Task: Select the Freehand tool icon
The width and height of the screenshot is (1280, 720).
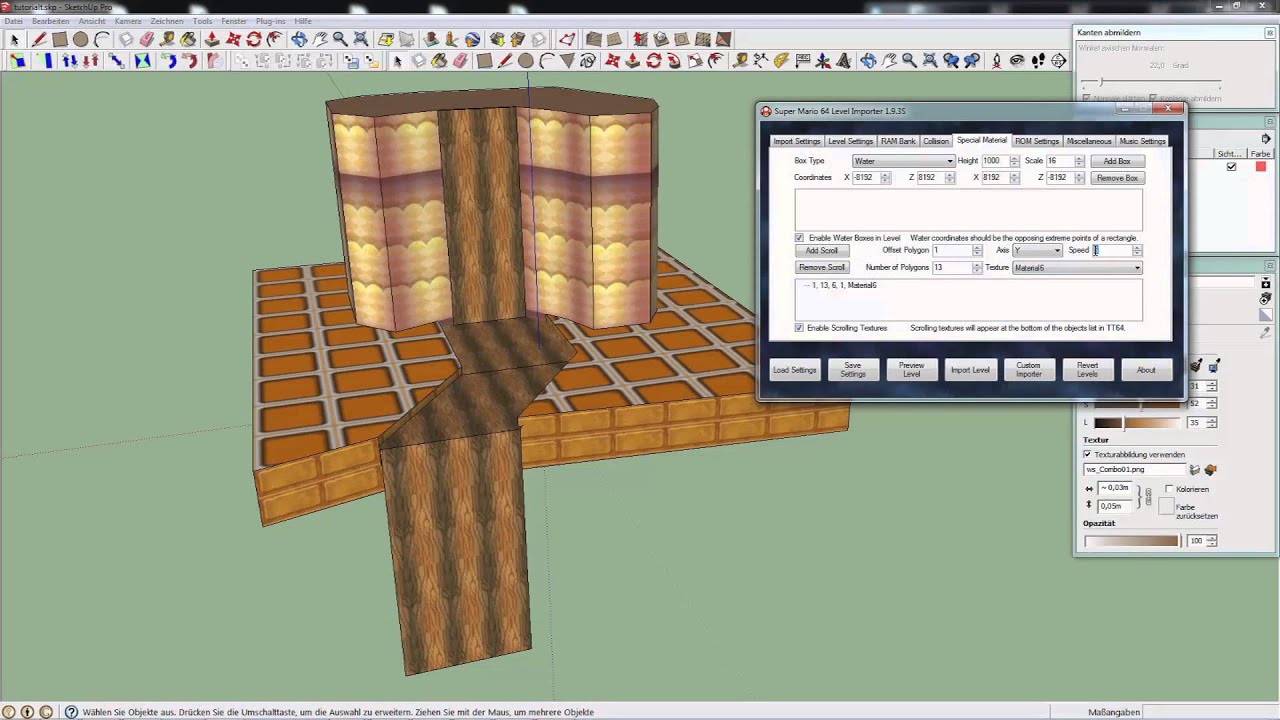Action: tap(588, 61)
